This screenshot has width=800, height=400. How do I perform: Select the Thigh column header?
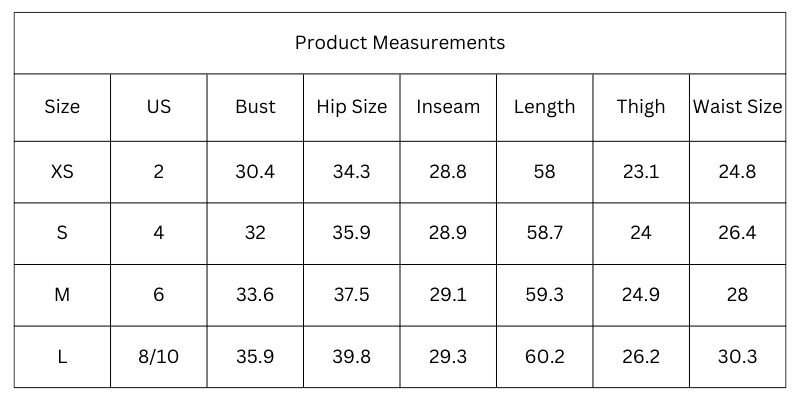[641, 107]
